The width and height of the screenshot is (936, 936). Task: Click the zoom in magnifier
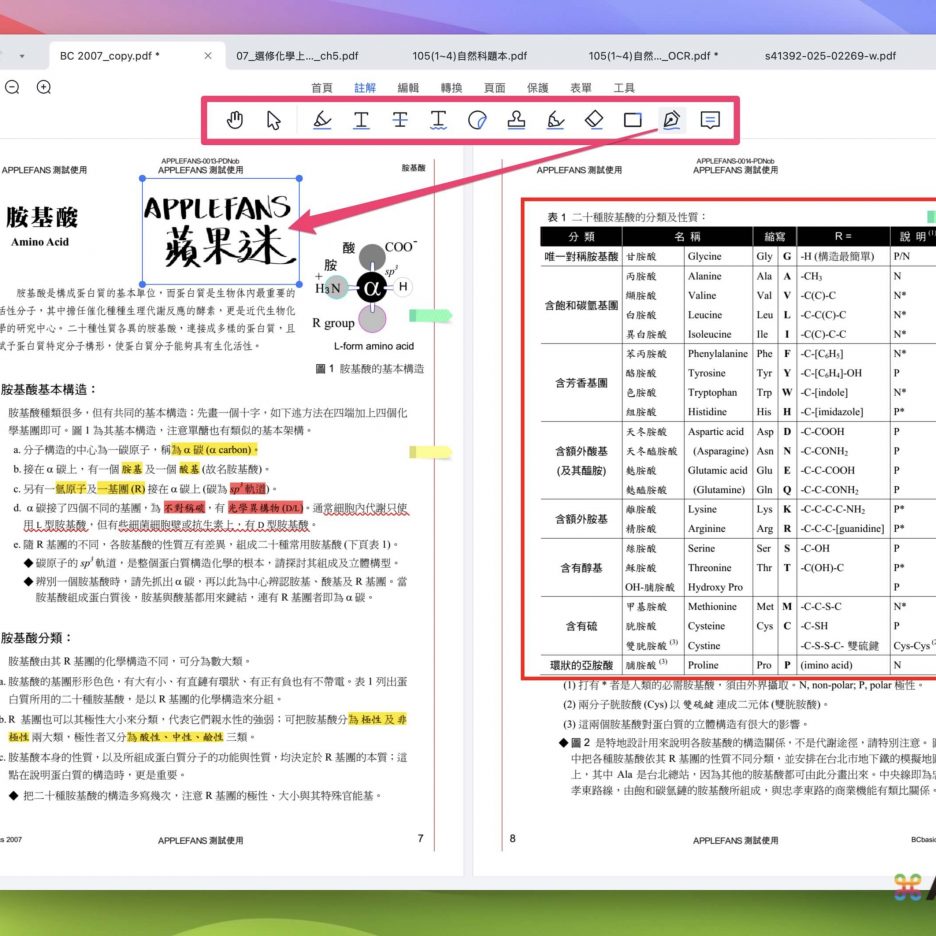44,87
